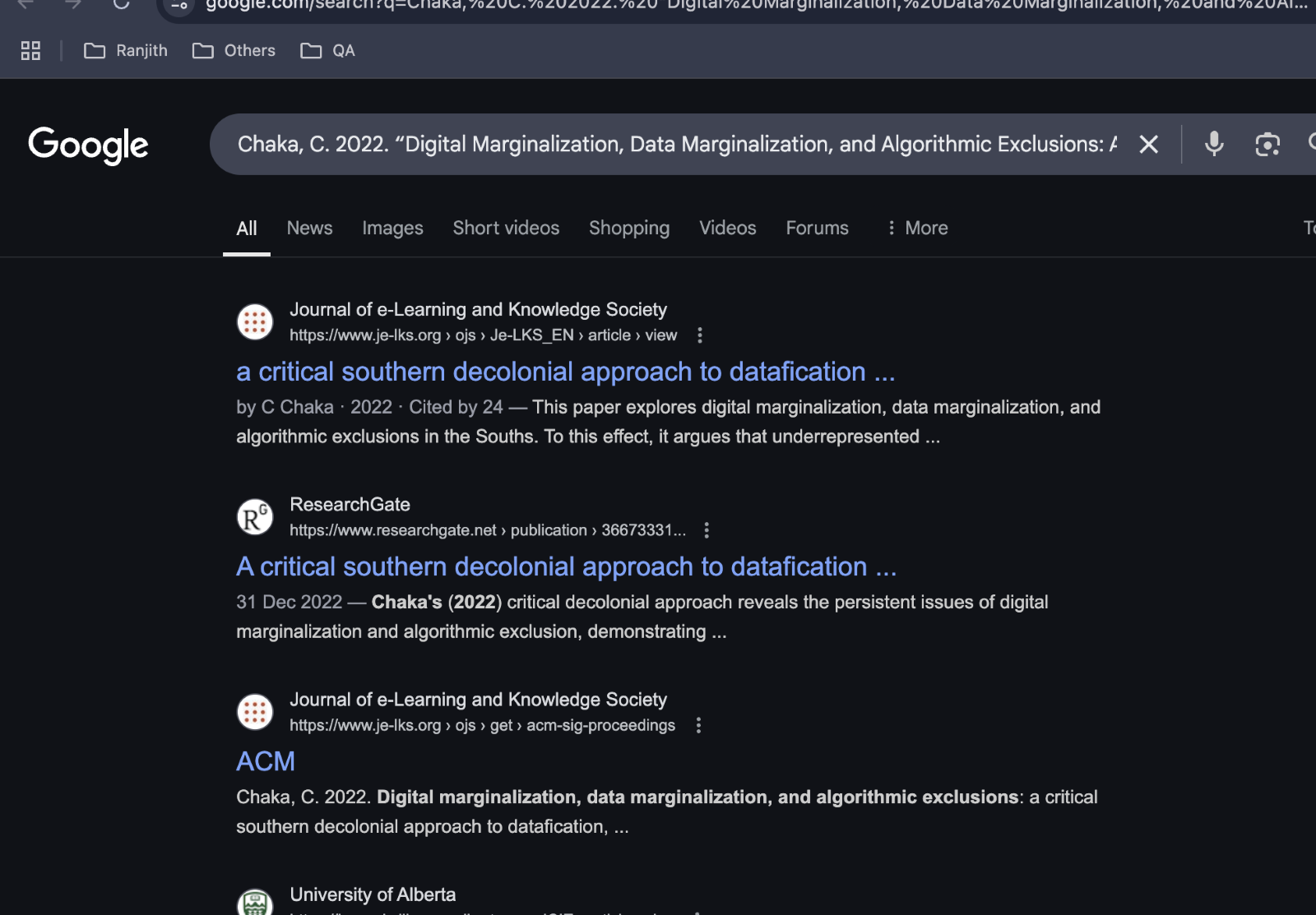The height and width of the screenshot is (915, 1316).
Task: Open the apps grid in bookmarks bar
Action: [30, 51]
